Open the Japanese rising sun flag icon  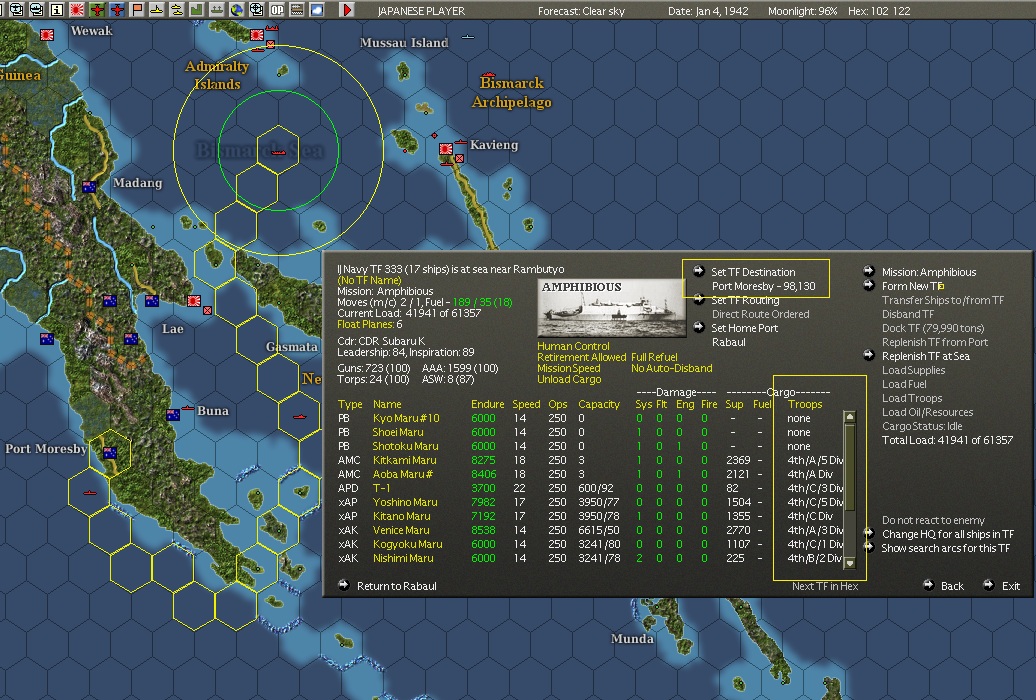pyautogui.click(x=77, y=10)
